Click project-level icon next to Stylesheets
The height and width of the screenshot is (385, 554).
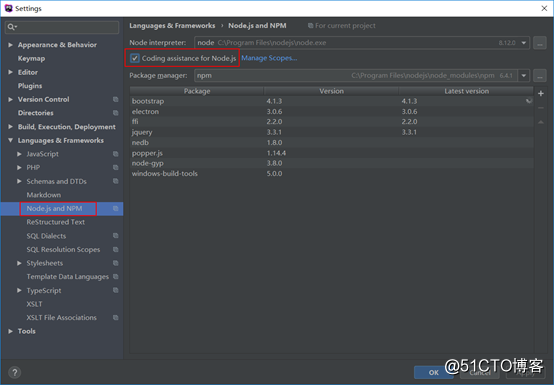tap(116, 263)
